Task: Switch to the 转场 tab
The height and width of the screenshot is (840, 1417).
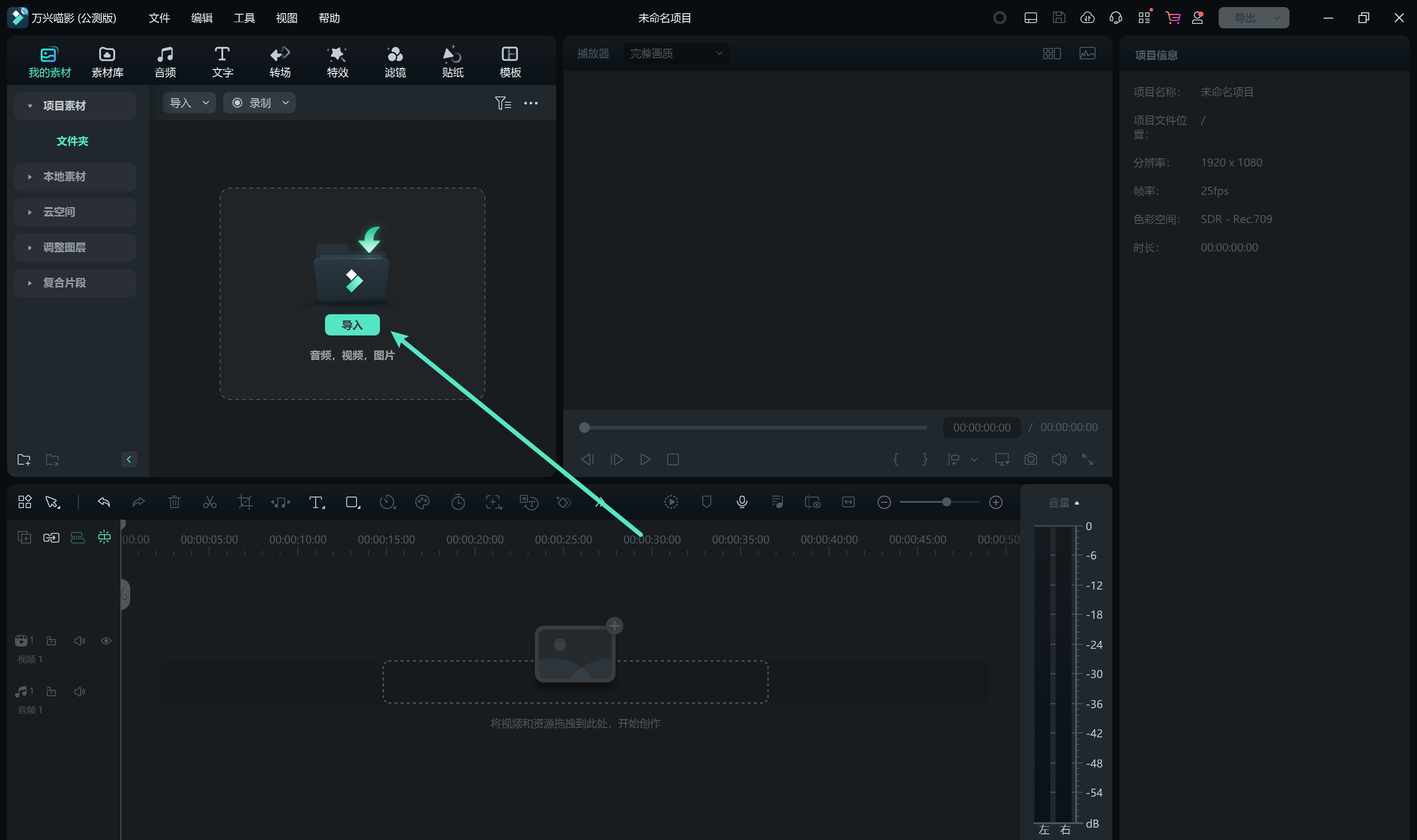Action: pyautogui.click(x=280, y=61)
